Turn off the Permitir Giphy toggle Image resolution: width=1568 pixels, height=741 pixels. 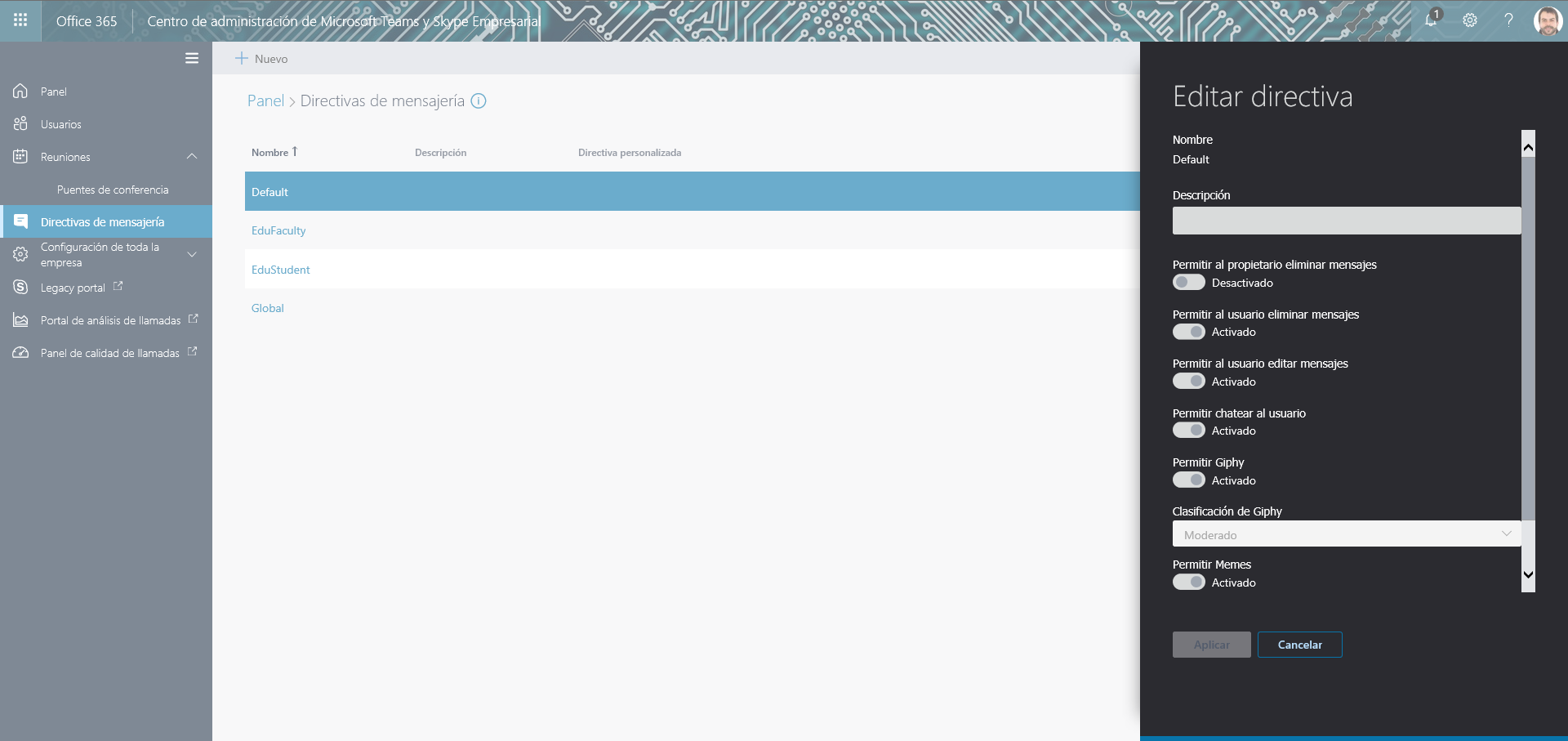coord(1189,480)
